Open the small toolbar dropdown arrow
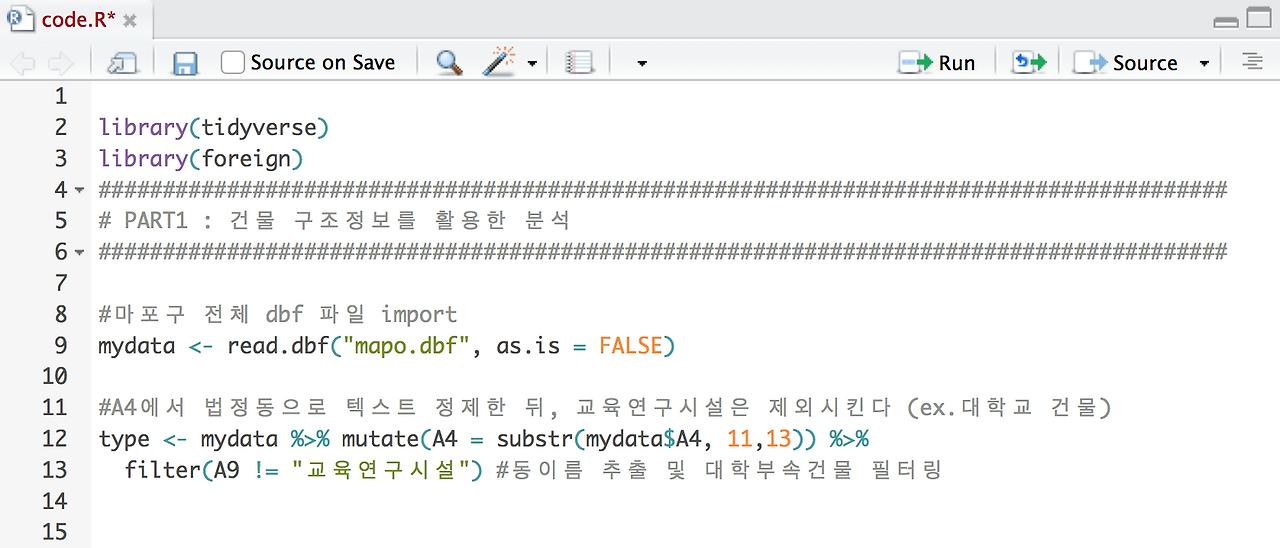The width and height of the screenshot is (1280, 548). tap(642, 64)
